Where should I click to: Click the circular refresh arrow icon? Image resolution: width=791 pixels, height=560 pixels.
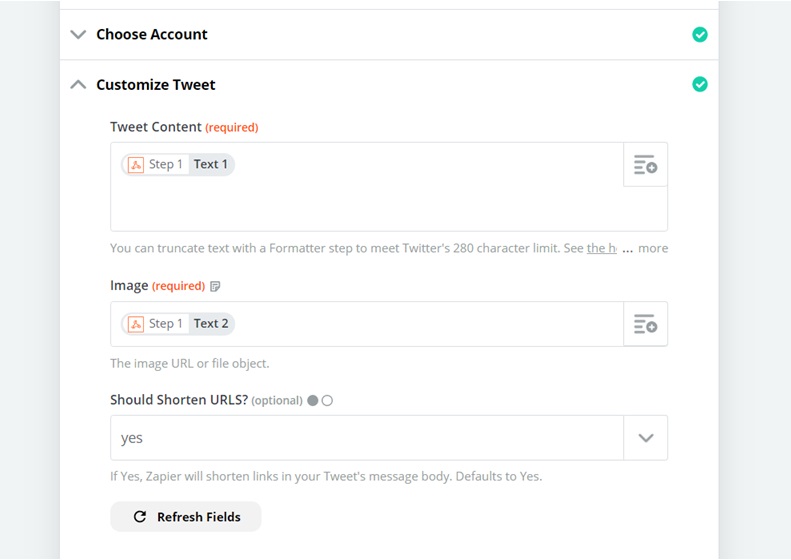140,517
